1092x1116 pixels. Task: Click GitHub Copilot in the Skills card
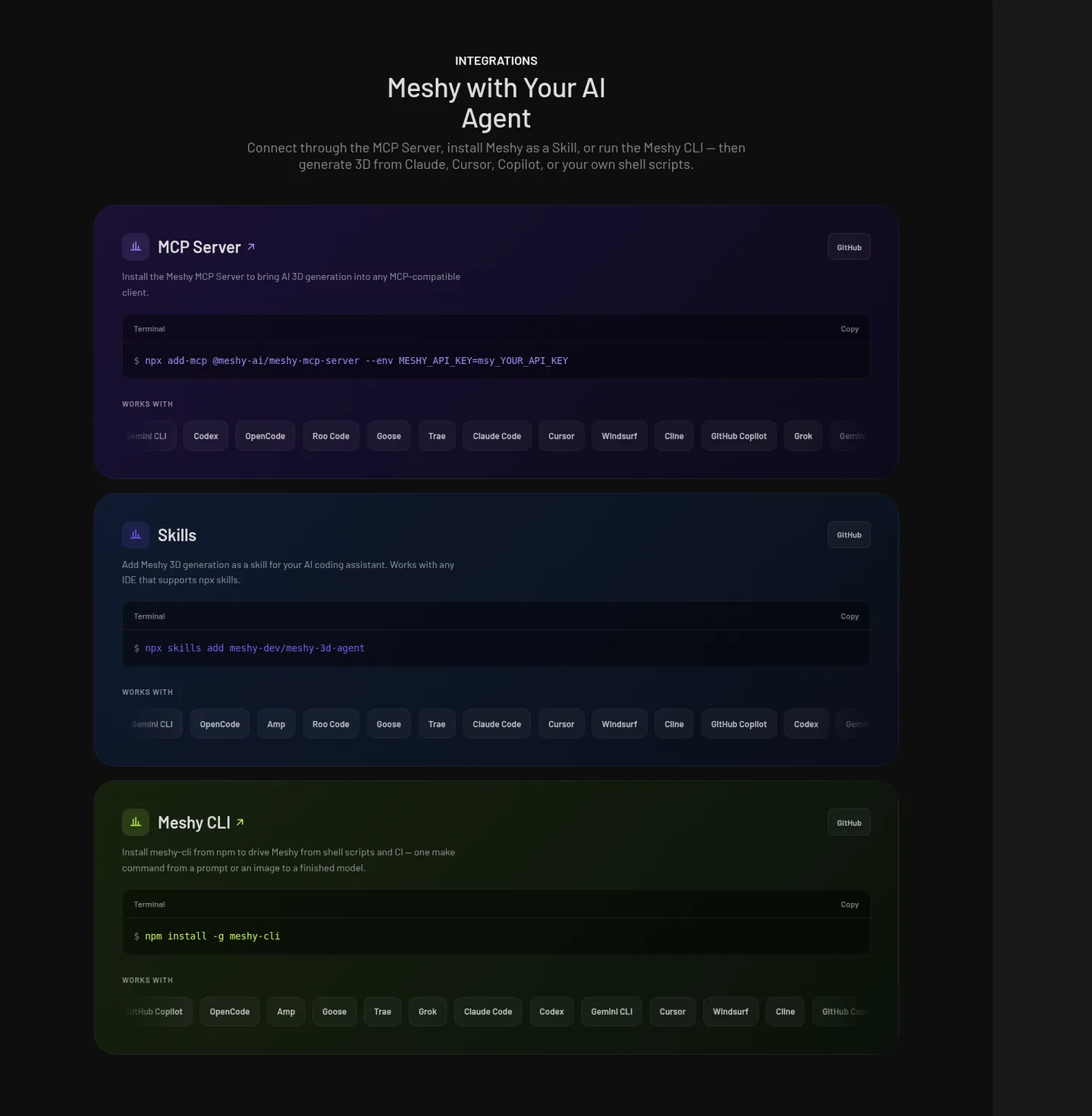pos(739,724)
